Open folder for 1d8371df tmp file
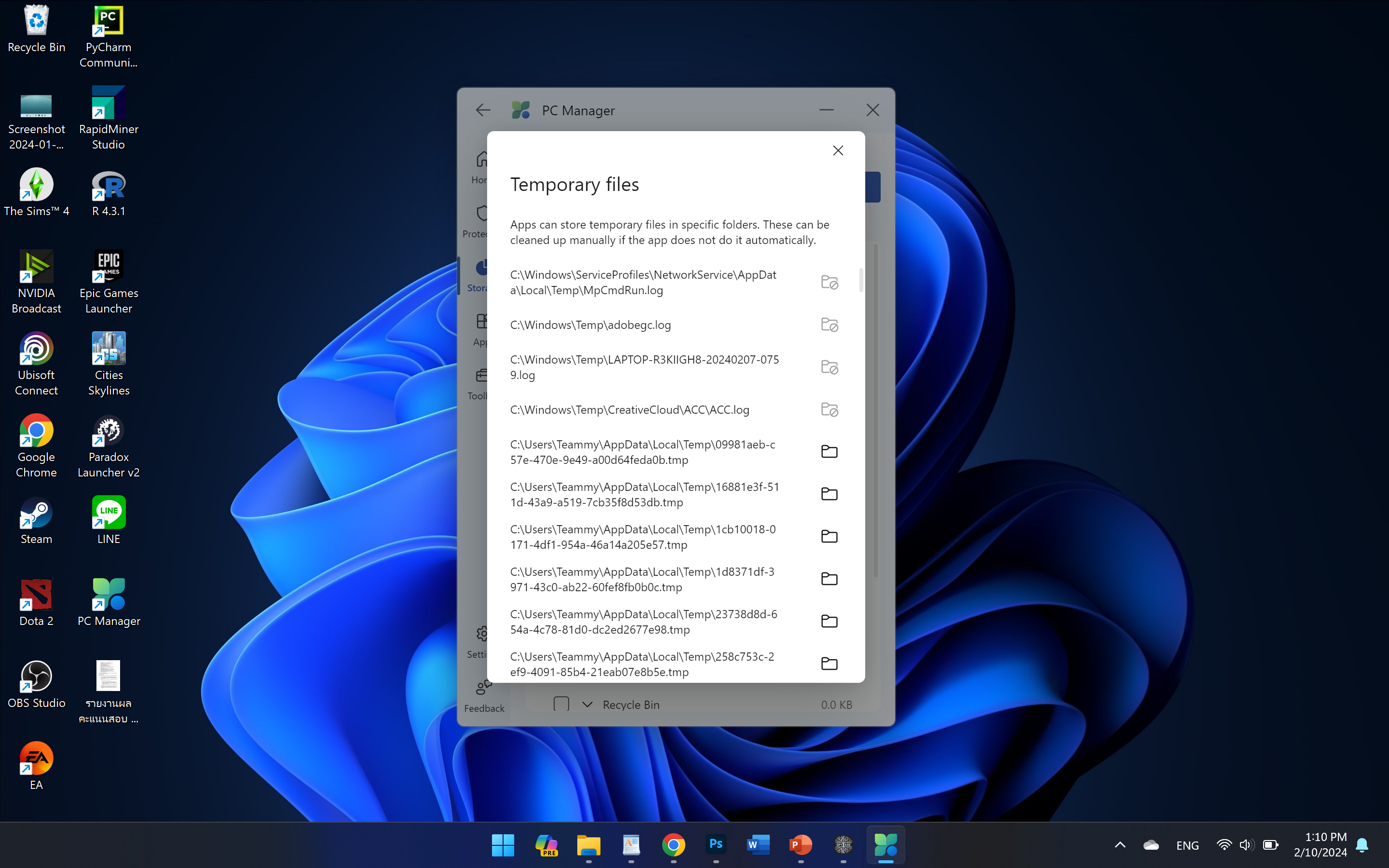The width and height of the screenshot is (1389, 868). click(830, 579)
